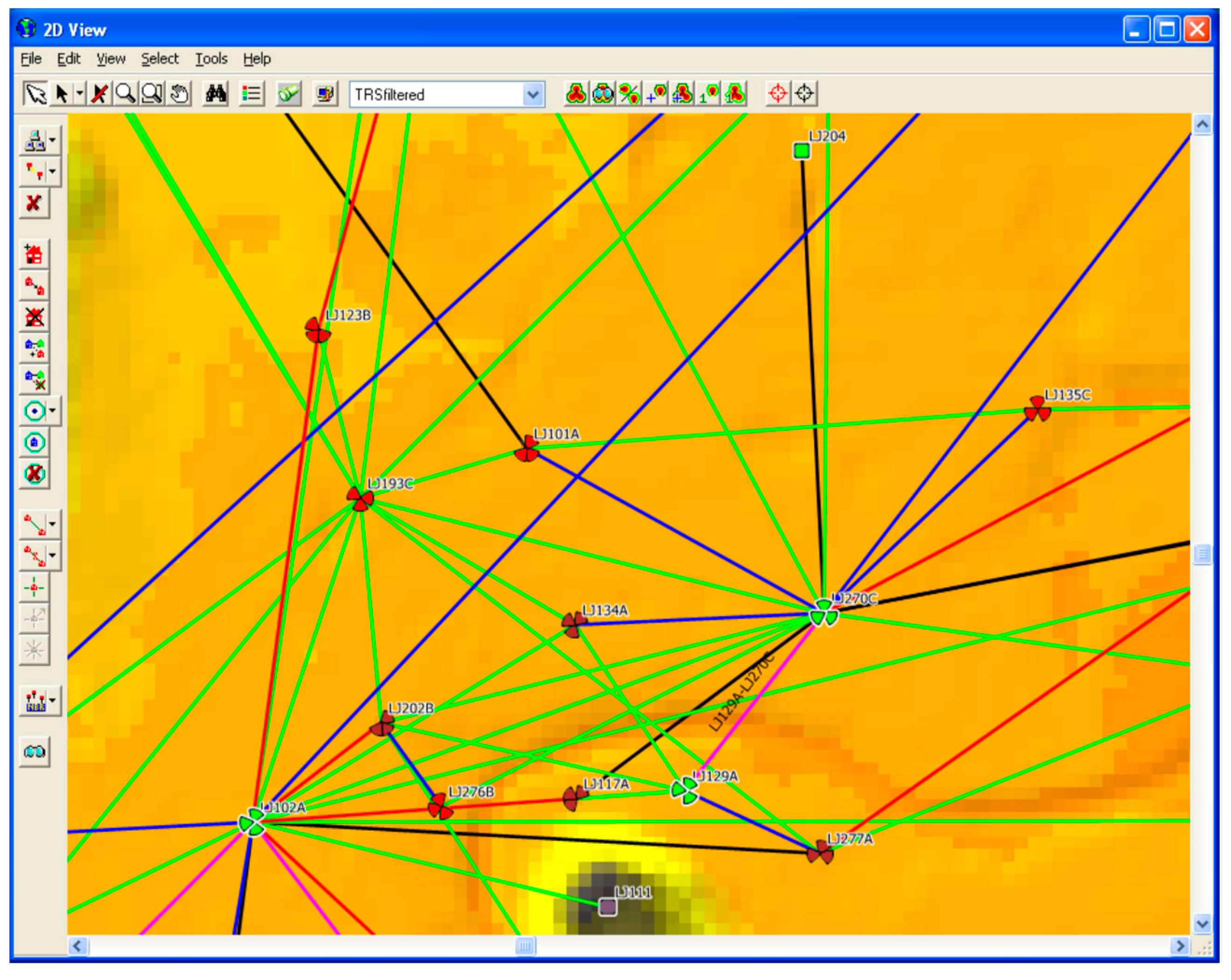Click the red X delete button in sidebar

coord(34,203)
